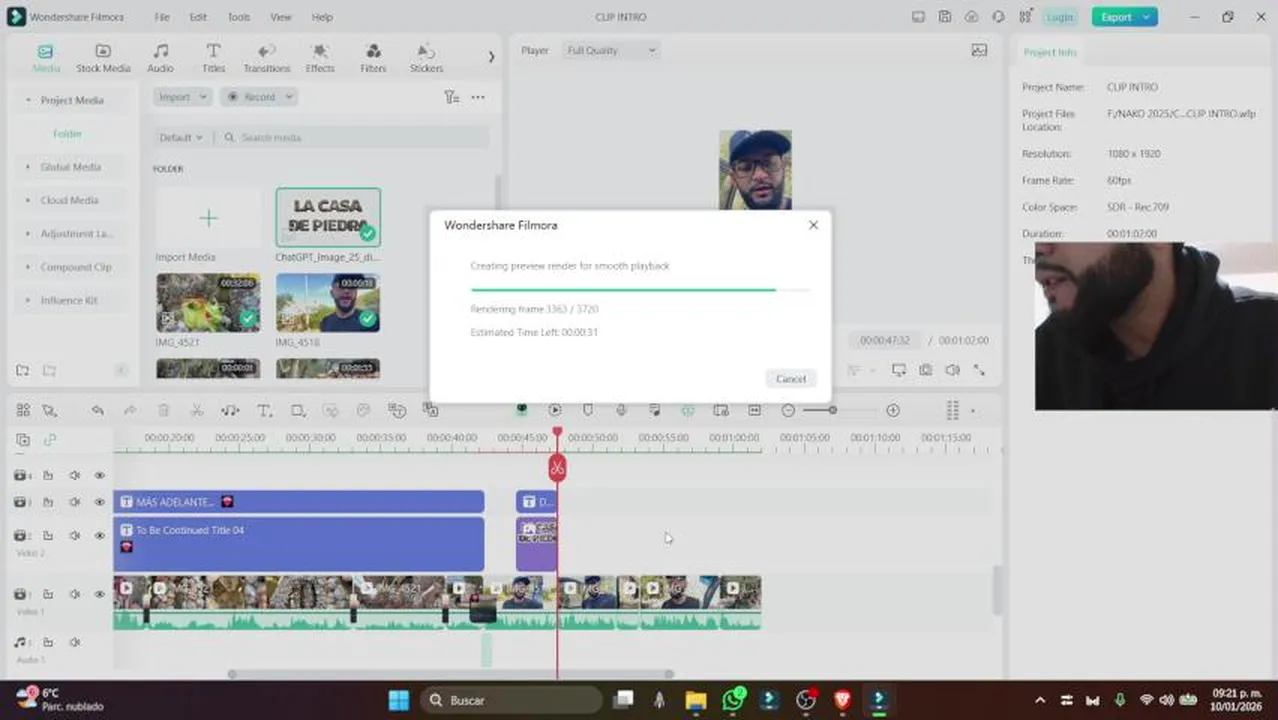Open File Explorer from the Windows taskbar

696,700
